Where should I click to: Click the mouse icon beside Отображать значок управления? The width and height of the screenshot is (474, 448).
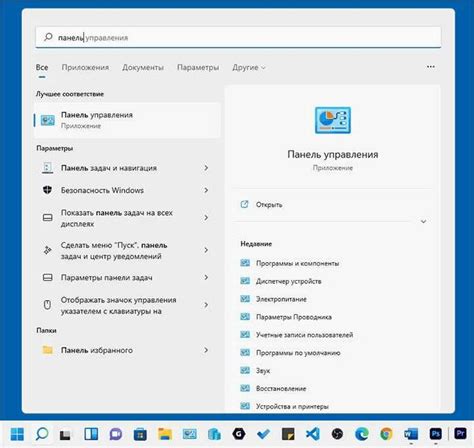47,305
